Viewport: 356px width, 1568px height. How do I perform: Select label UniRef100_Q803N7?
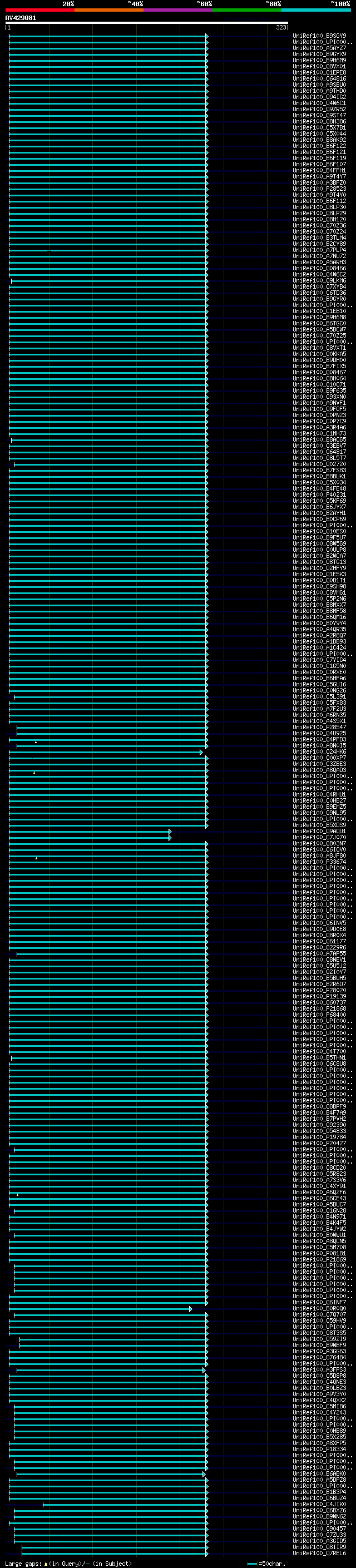pyautogui.click(x=319, y=843)
